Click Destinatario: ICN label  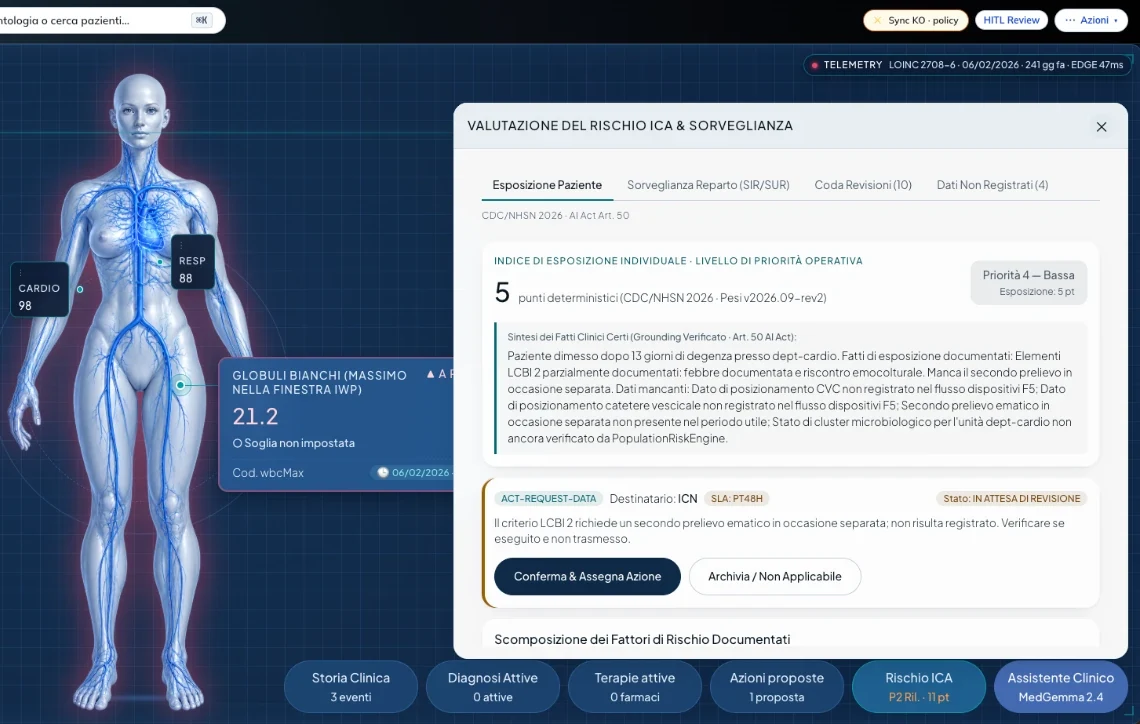click(653, 499)
